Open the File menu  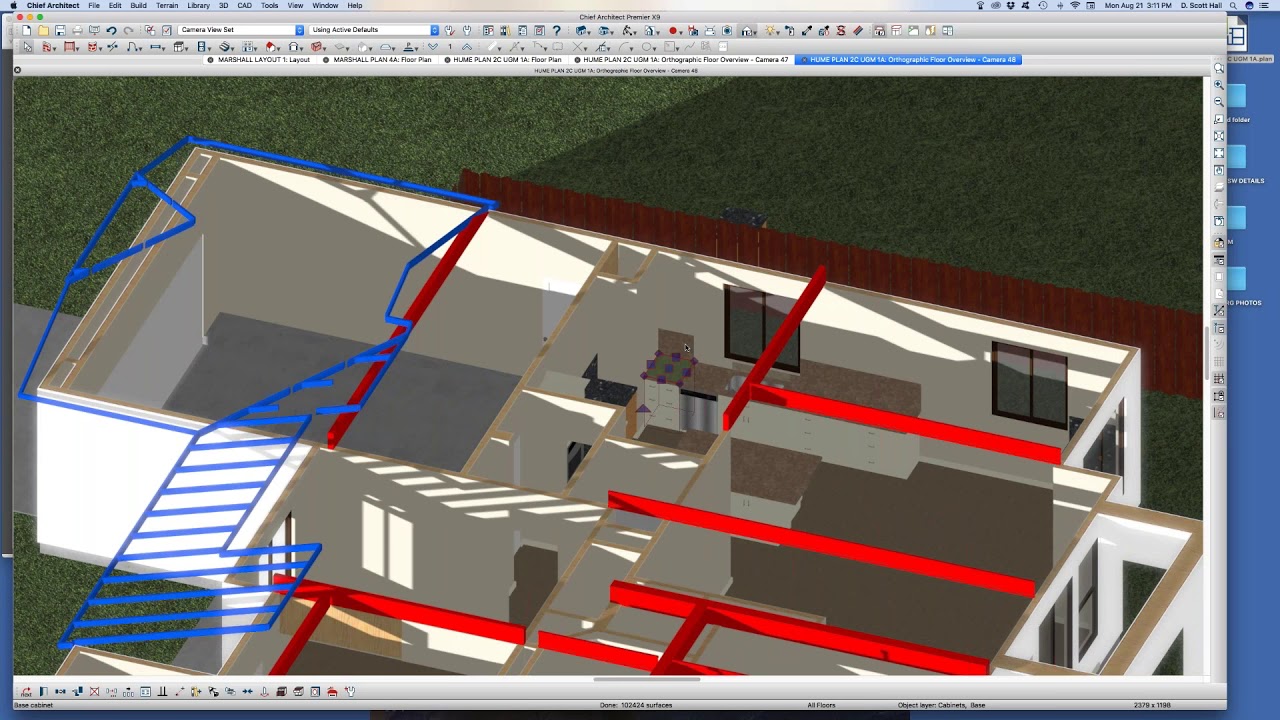(x=94, y=6)
